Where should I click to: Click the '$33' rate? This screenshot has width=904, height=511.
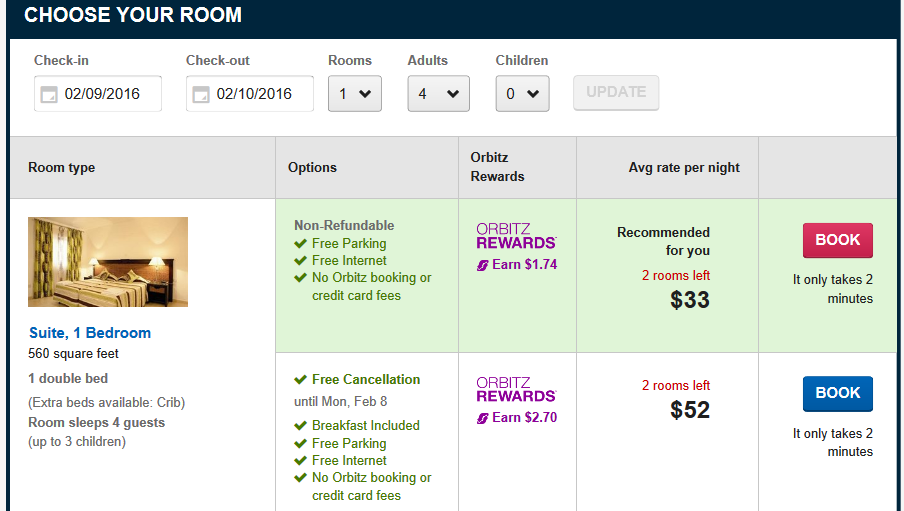(690, 300)
